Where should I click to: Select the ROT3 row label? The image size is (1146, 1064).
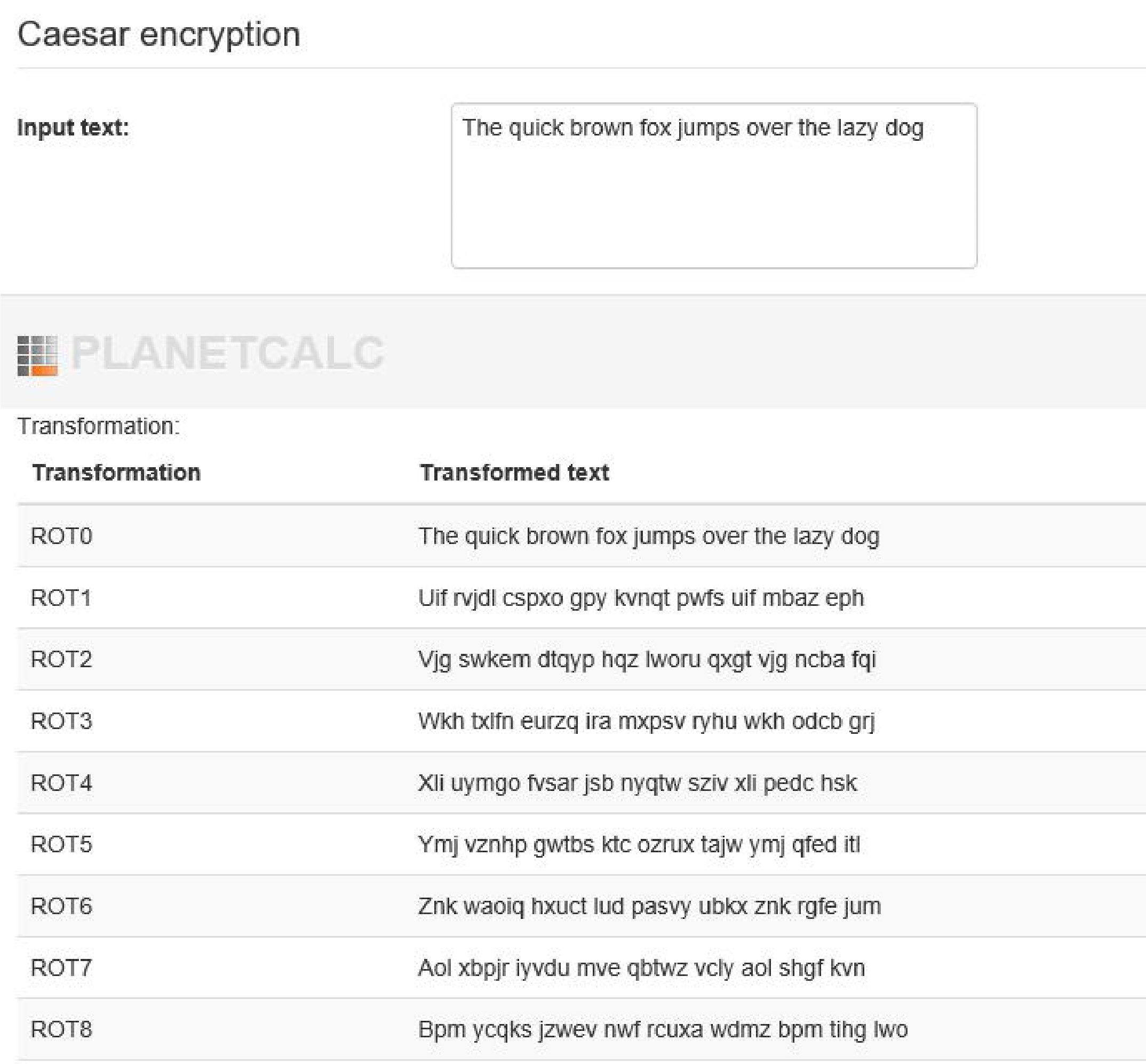61,721
